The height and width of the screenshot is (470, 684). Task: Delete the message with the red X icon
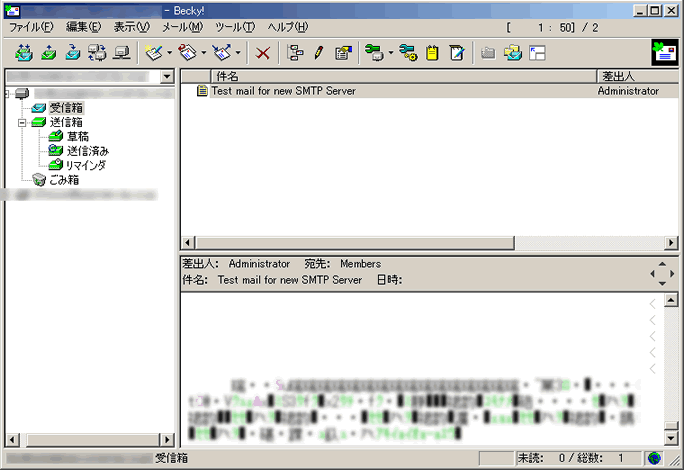[x=263, y=53]
